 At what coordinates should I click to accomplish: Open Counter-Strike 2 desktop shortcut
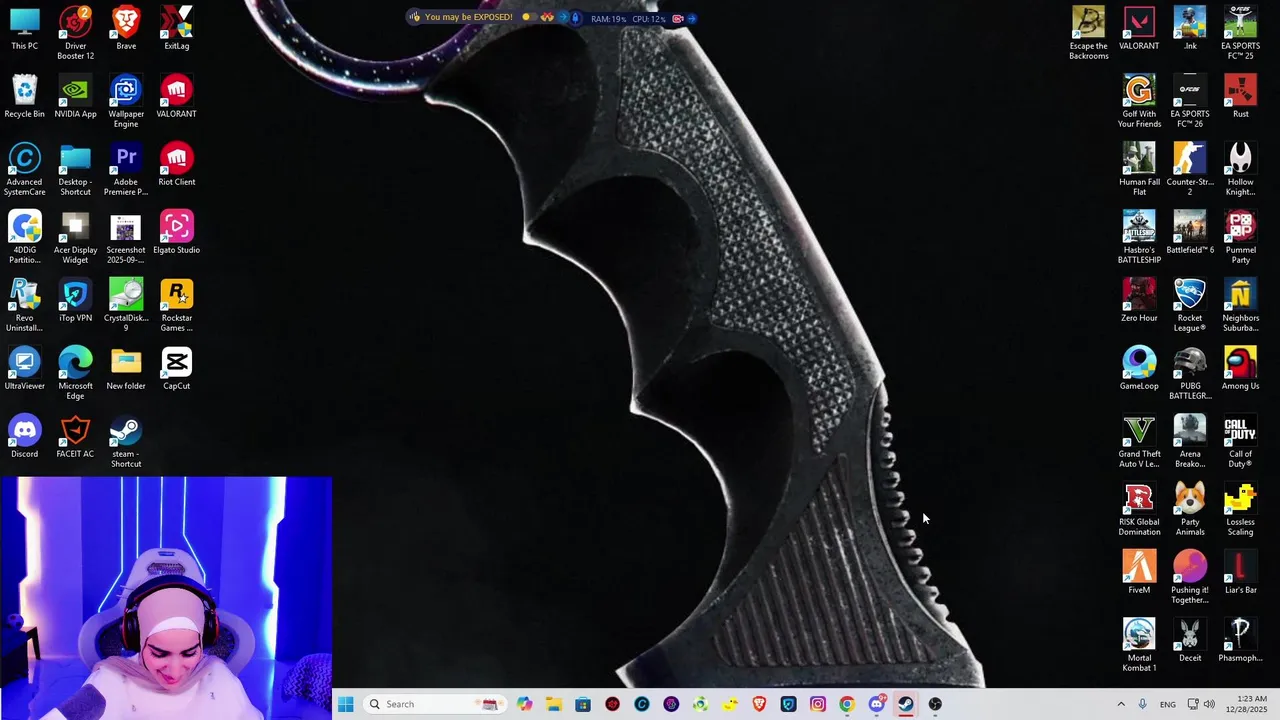[x=1190, y=169]
